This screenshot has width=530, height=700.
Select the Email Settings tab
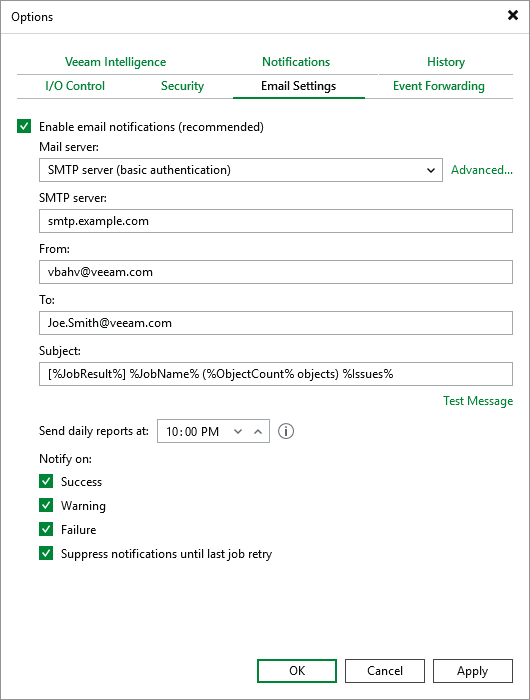(298, 86)
